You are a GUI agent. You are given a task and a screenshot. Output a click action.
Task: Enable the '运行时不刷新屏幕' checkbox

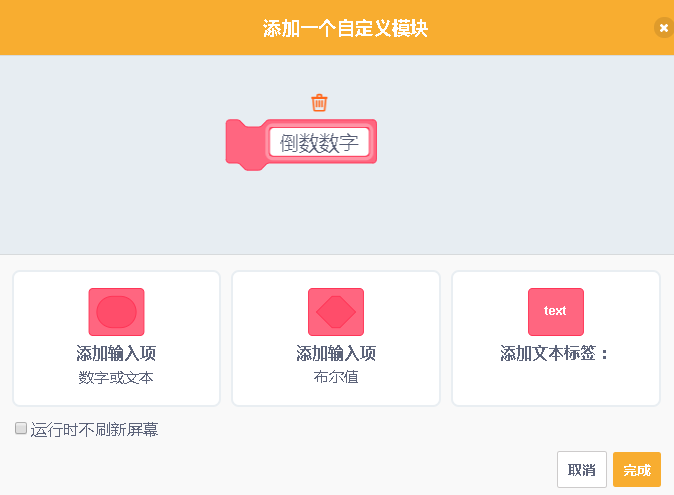(x=21, y=428)
